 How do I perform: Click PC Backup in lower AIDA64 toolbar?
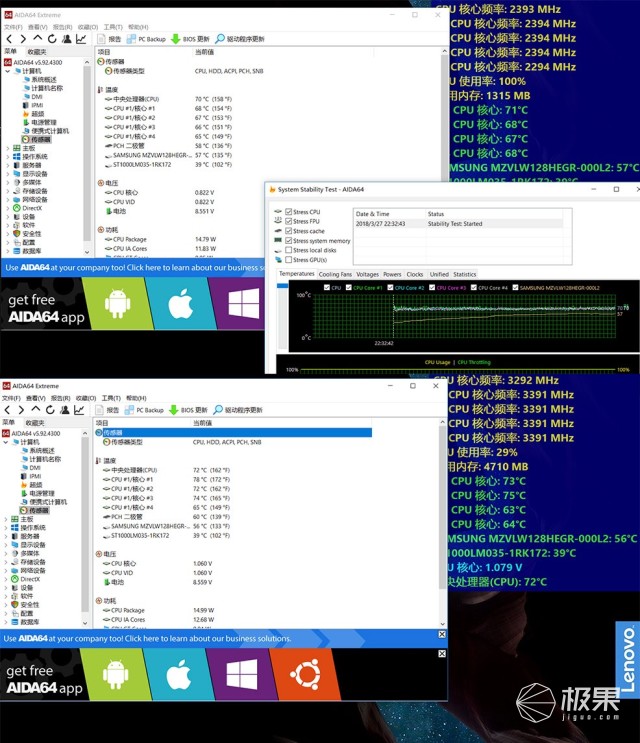point(144,410)
